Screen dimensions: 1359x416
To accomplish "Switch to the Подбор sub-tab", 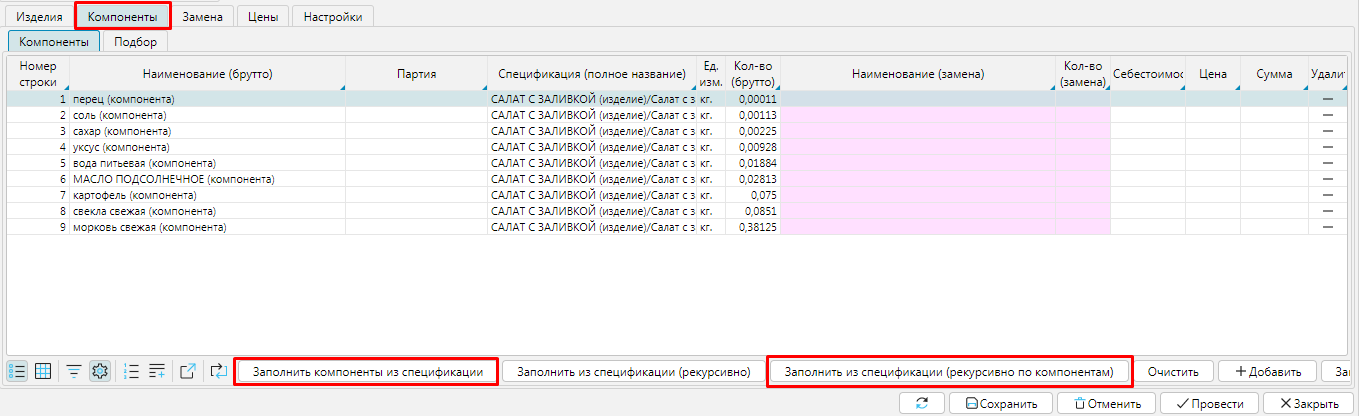I will (x=135, y=42).
